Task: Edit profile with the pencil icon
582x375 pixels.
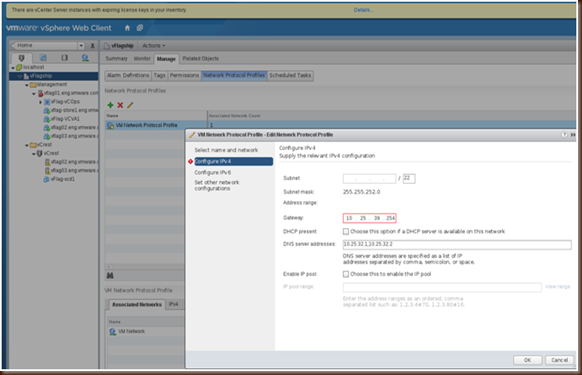Action: pyautogui.click(x=130, y=105)
